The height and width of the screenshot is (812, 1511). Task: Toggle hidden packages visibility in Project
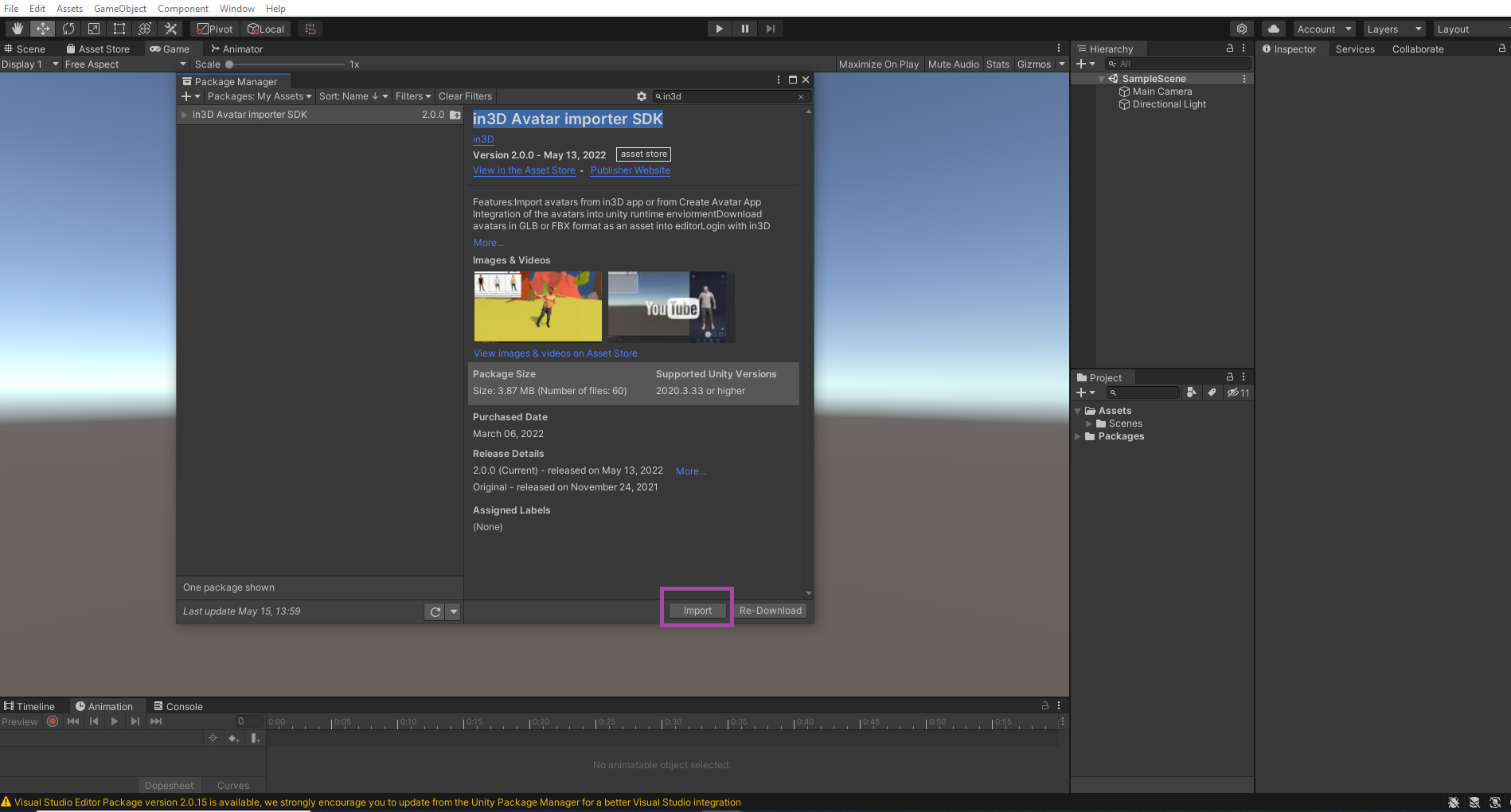point(1238,392)
